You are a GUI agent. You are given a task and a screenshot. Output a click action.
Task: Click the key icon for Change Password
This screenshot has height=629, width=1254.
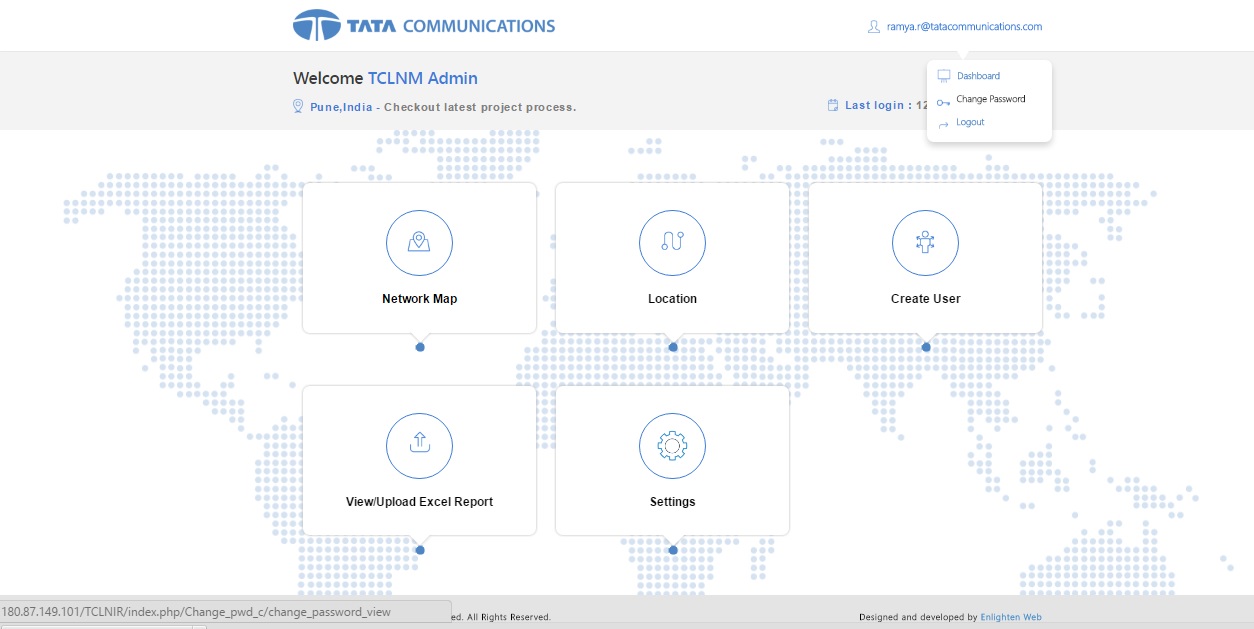[943, 100]
